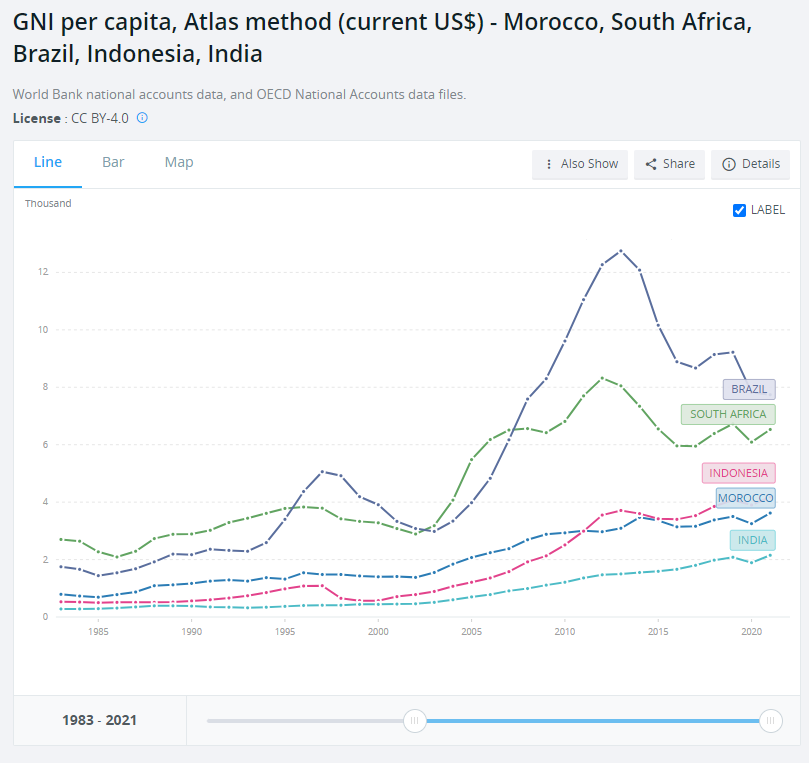The image size is (809, 763).
Task: Click the left handle of the year slider
Action: pos(415,720)
